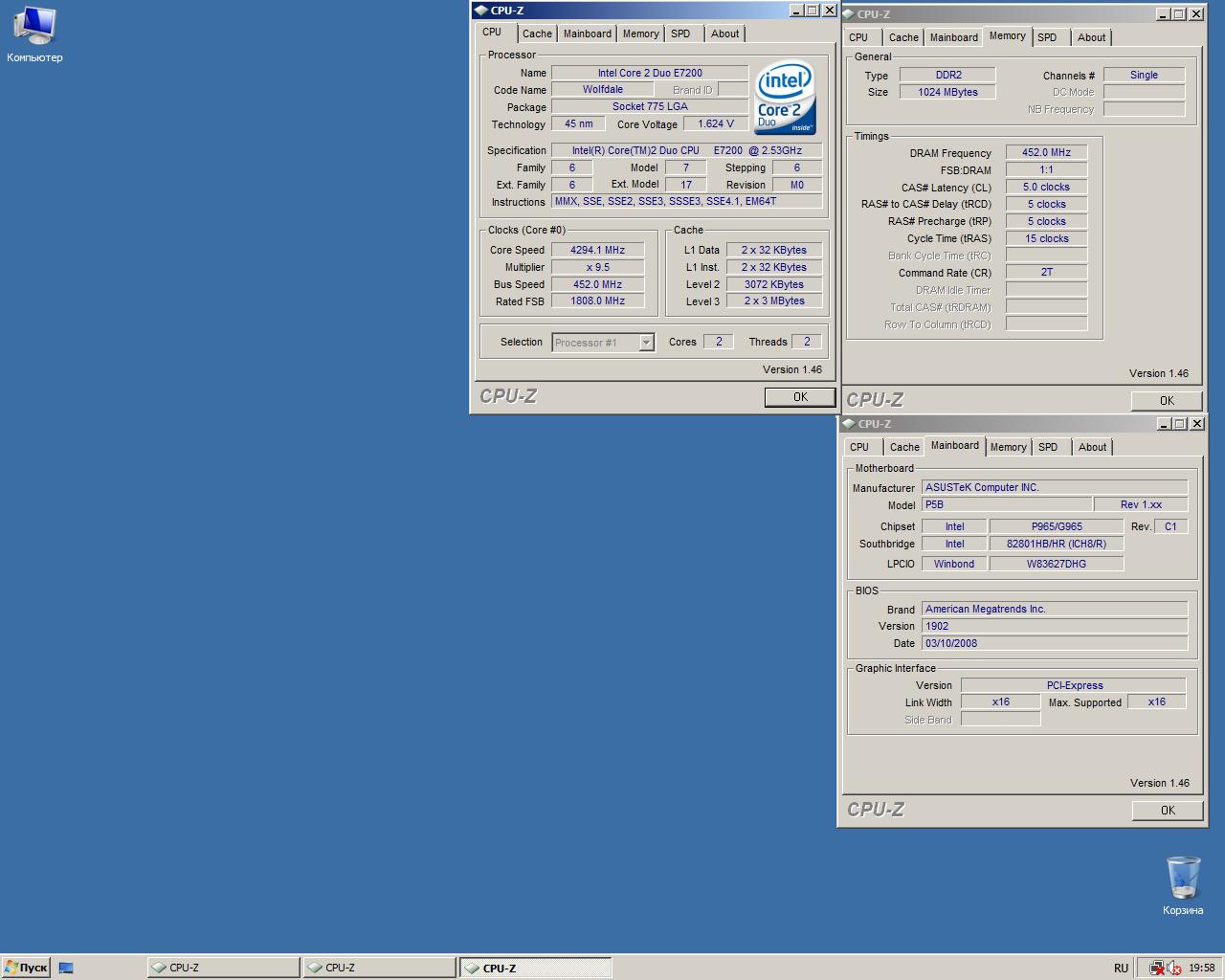Click the pressed, bold CPU-Z taskbar button
The height and width of the screenshot is (980, 1225).
click(535, 968)
